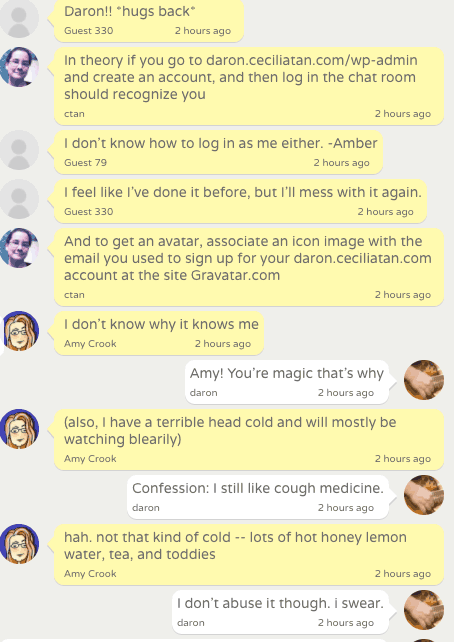Click the 'I don't abuse it though' message bubble
This screenshot has width=454, height=642.
click(x=280, y=612)
